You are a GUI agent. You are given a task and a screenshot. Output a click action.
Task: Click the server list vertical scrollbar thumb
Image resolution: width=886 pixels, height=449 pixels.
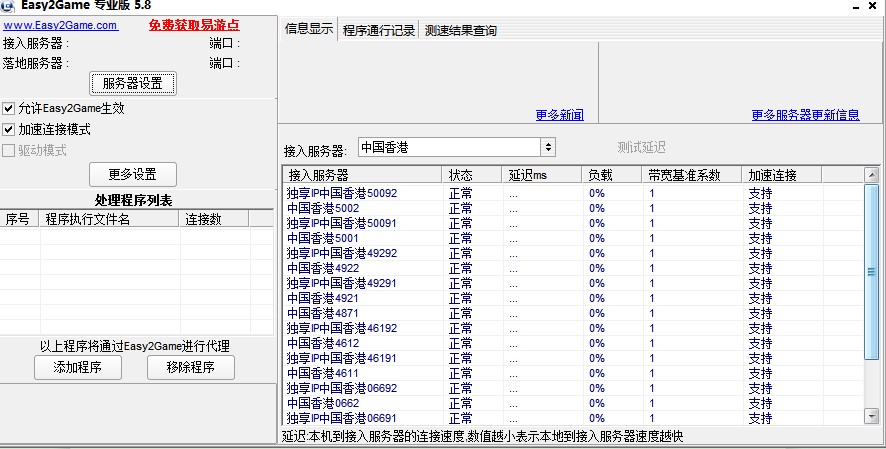tap(871, 235)
